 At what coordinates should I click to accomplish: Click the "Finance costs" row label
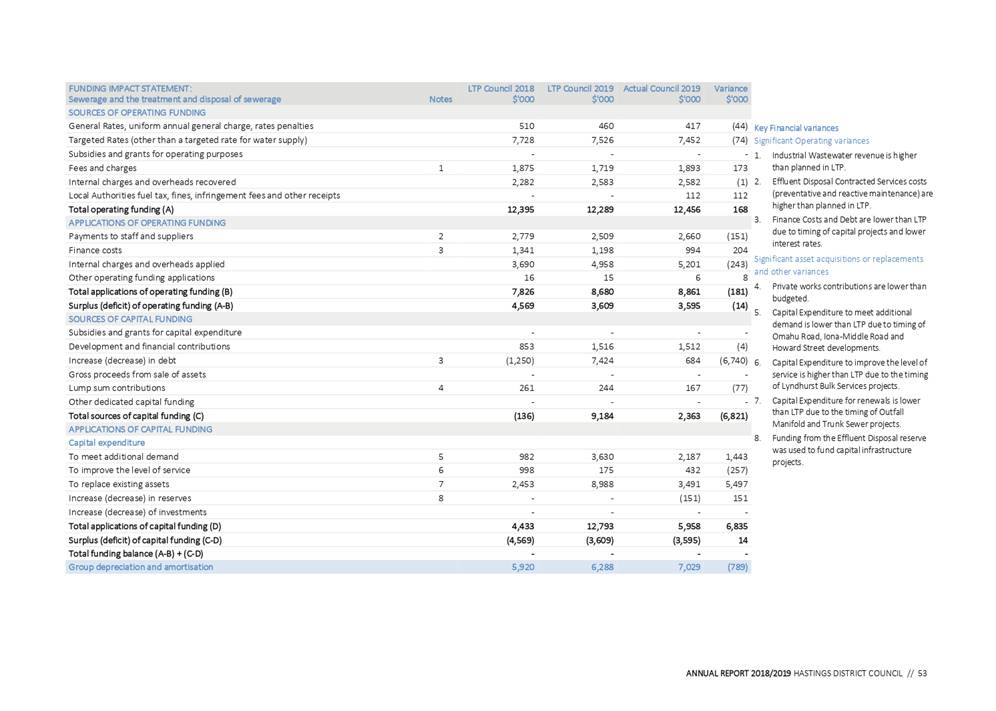pyautogui.click(x=95, y=250)
